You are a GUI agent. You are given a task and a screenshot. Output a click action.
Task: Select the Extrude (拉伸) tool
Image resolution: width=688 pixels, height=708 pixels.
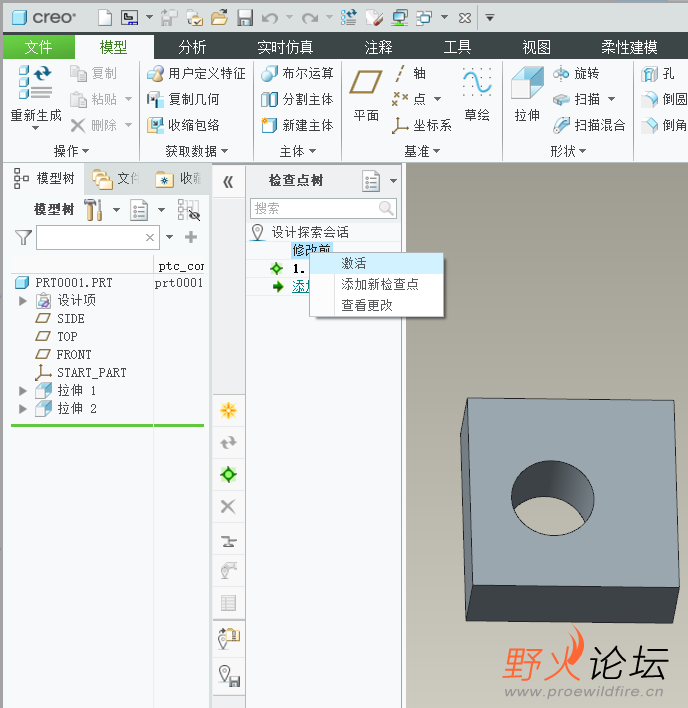click(527, 95)
